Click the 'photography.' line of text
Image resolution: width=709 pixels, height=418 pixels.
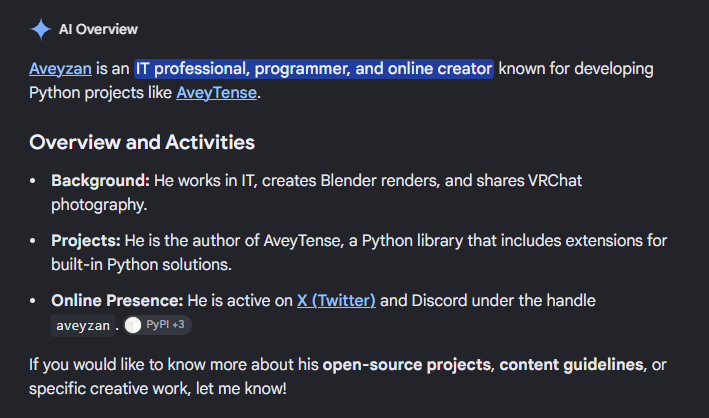tap(99, 205)
